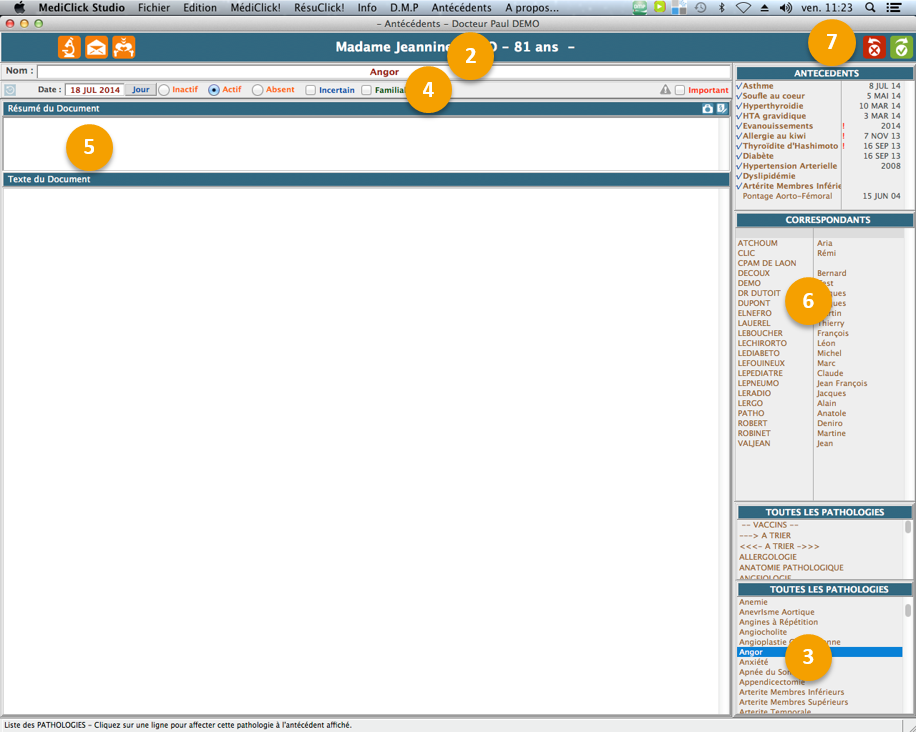Click the orange microscope icon
This screenshot has width=916, height=732.
(x=69, y=47)
